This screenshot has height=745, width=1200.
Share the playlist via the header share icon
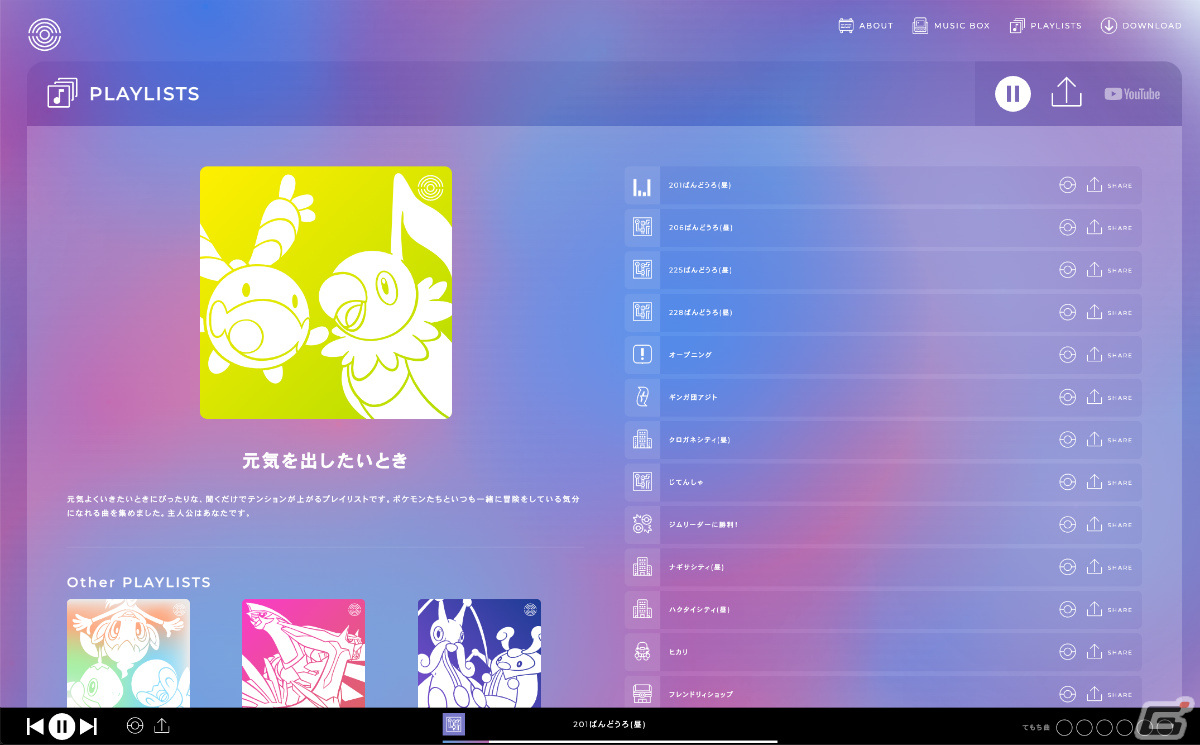pyautogui.click(x=1067, y=93)
